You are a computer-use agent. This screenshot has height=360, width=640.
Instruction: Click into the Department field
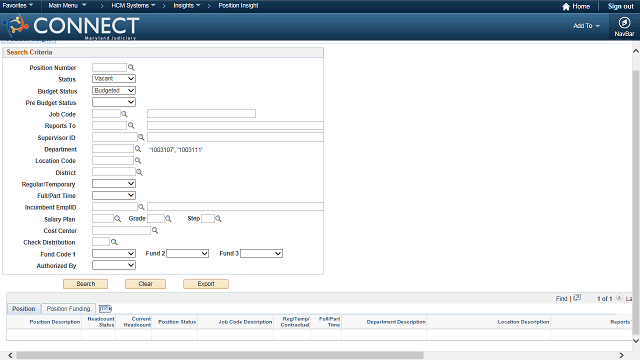[113, 149]
